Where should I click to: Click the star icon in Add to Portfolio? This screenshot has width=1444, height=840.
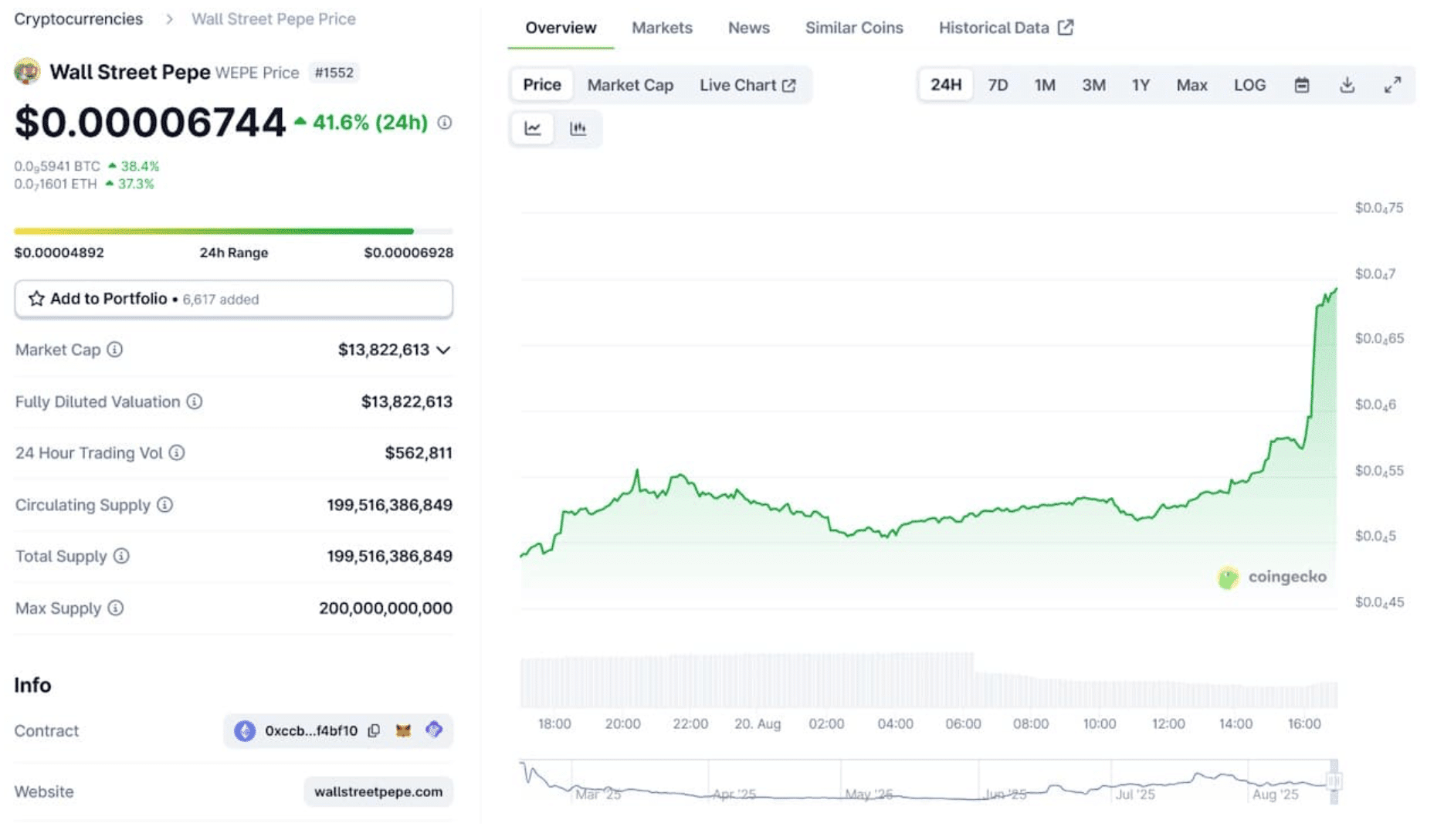(x=36, y=299)
